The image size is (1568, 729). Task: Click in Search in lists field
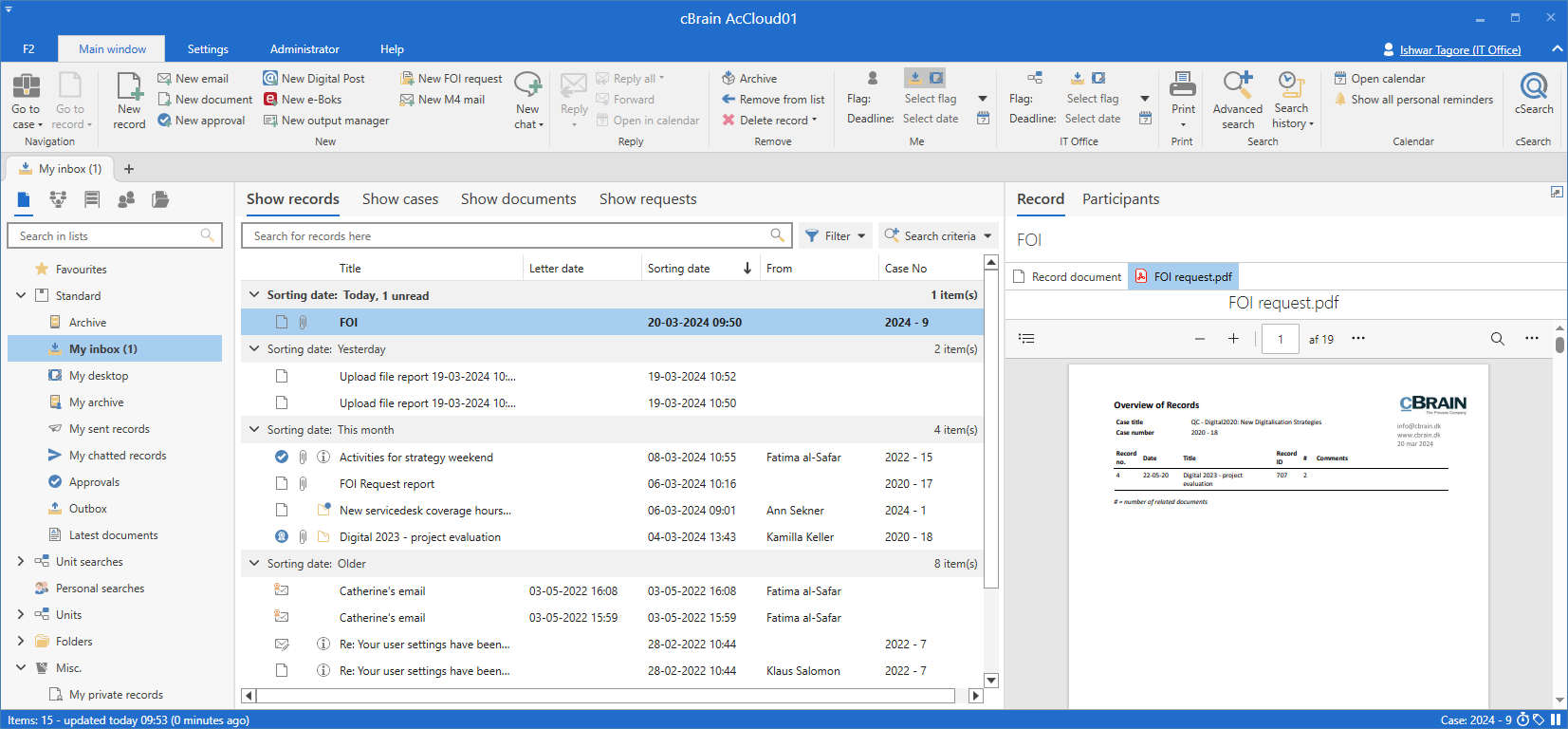pos(115,236)
